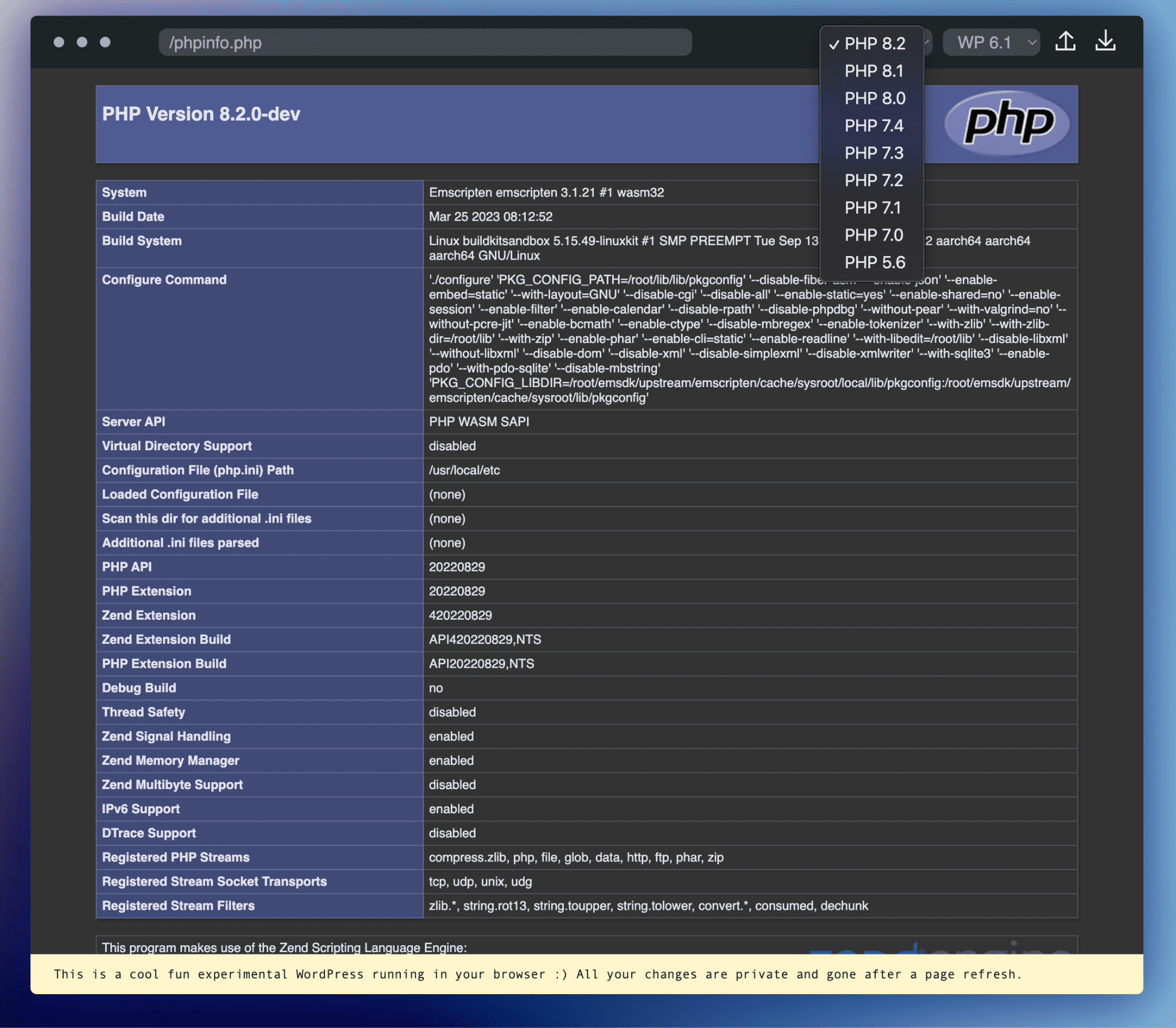Viewport: 1176px width, 1028px height.
Task: Select PHP 7.3 from version list
Action: click(x=873, y=153)
